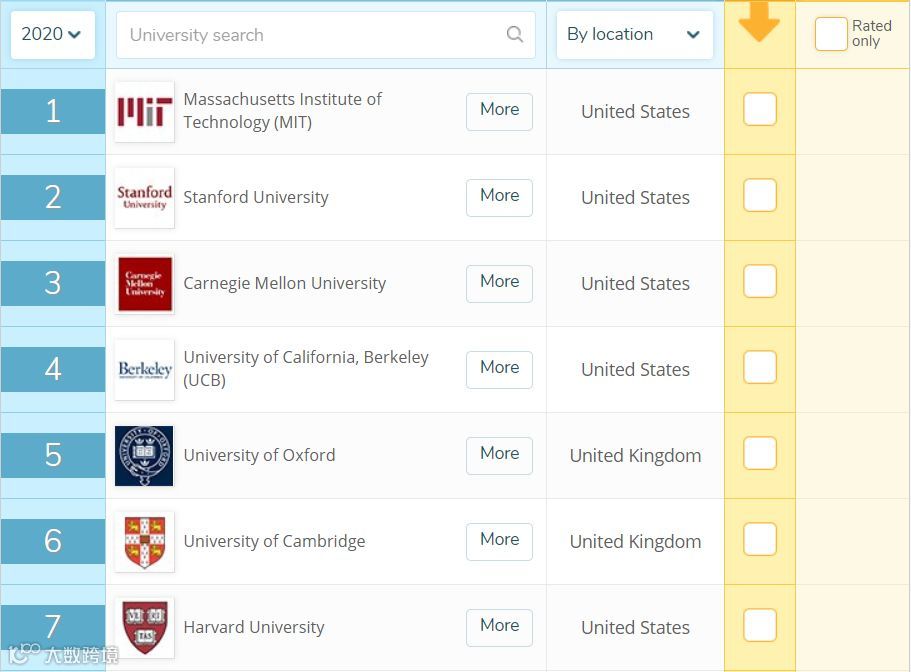This screenshot has height=672, width=911.
Task: Open the Carnegie Mellon University logo
Action: 144,284
